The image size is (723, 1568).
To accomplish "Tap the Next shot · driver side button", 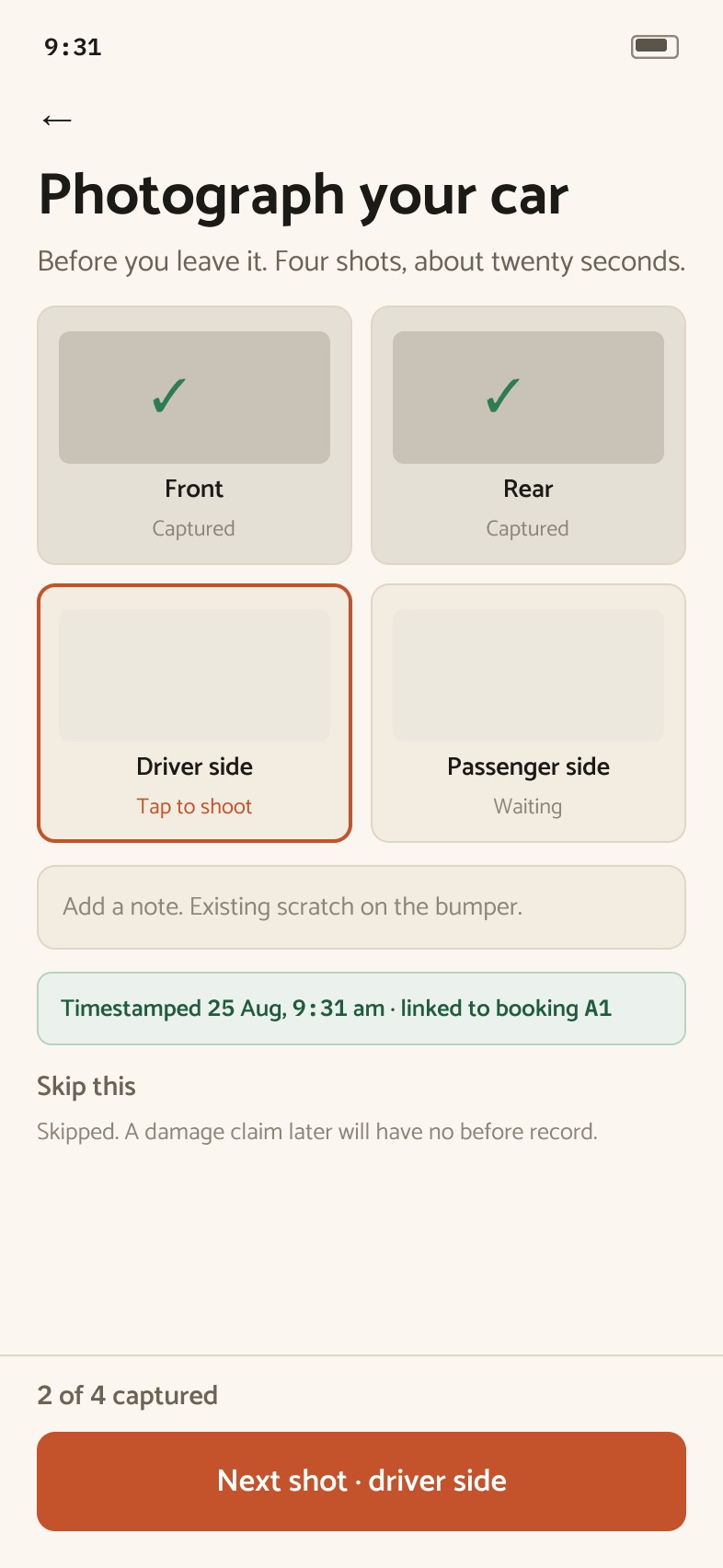I will coord(361,1482).
